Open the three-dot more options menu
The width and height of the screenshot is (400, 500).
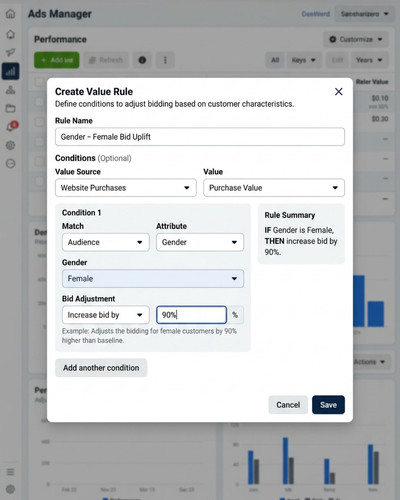point(165,60)
